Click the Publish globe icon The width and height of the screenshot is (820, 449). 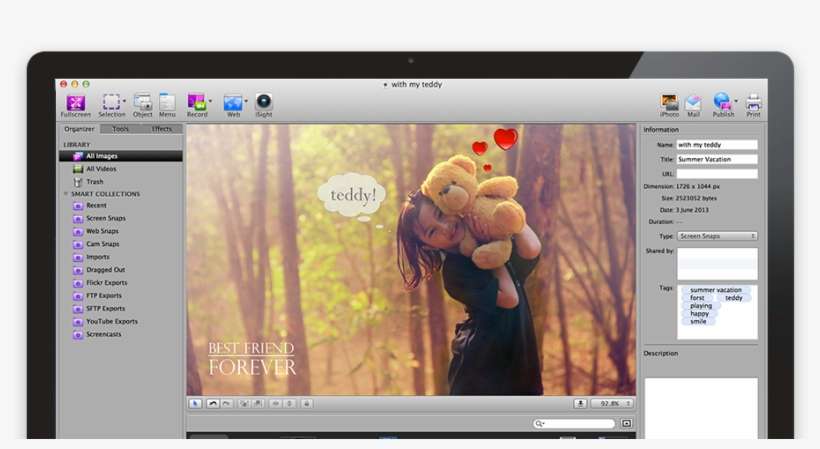[722, 101]
